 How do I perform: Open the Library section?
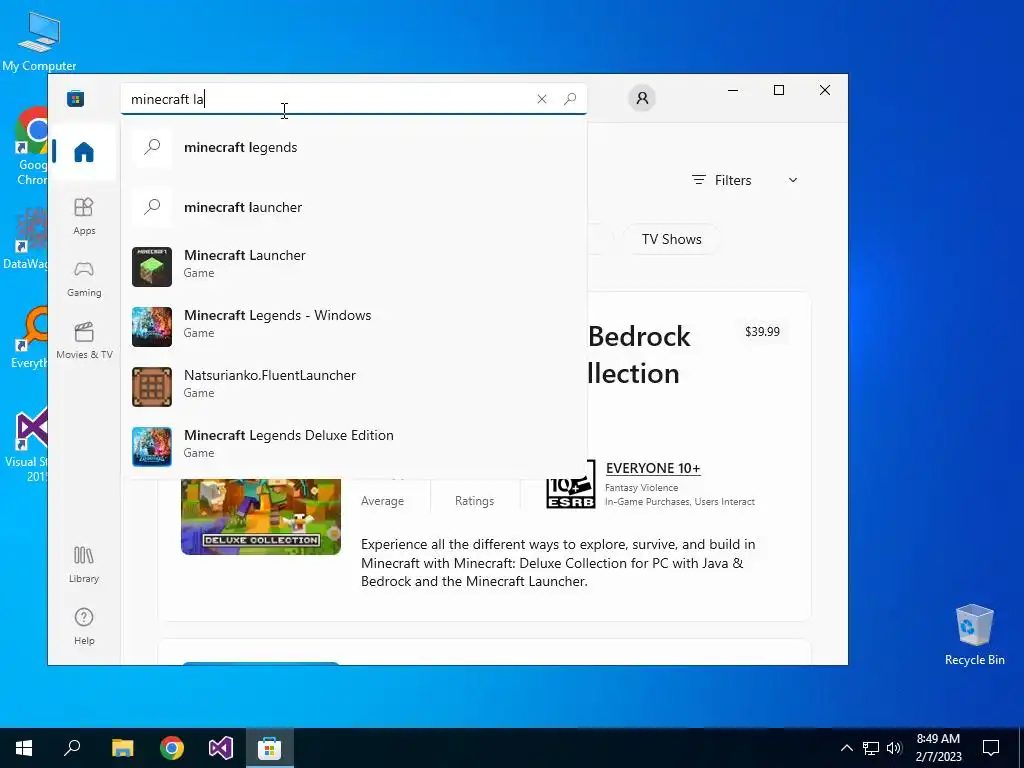(x=84, y=565)
